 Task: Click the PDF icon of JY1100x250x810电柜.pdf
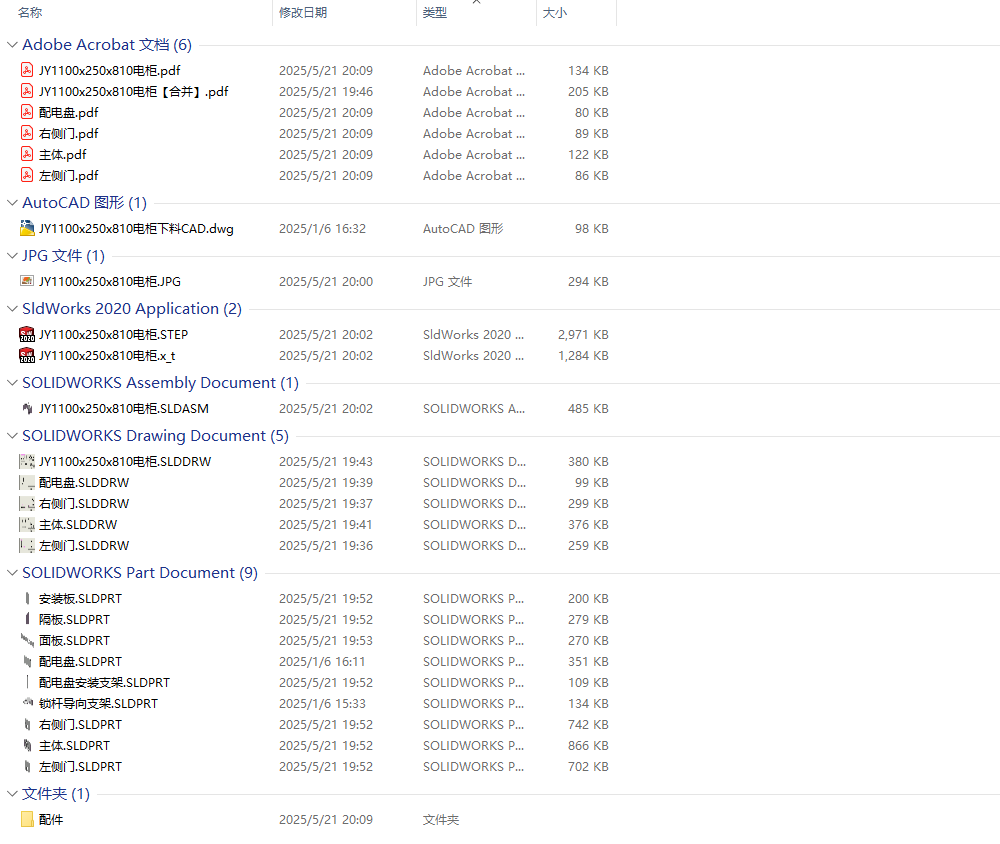27,70
